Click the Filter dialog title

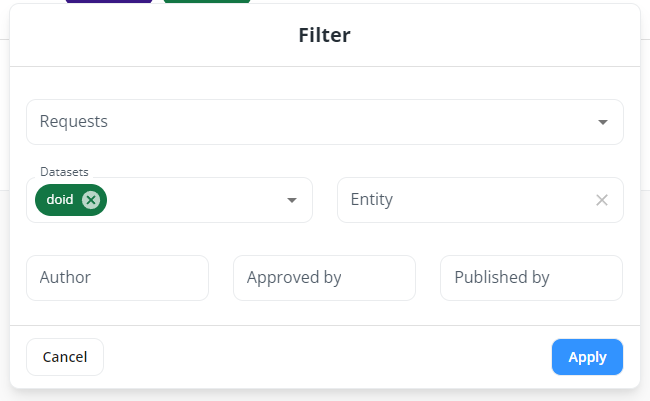pos(324,36)
